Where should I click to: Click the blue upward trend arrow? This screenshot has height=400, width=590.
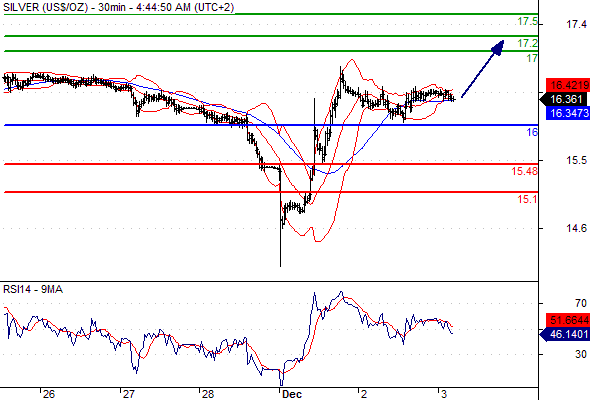(482, 69)
